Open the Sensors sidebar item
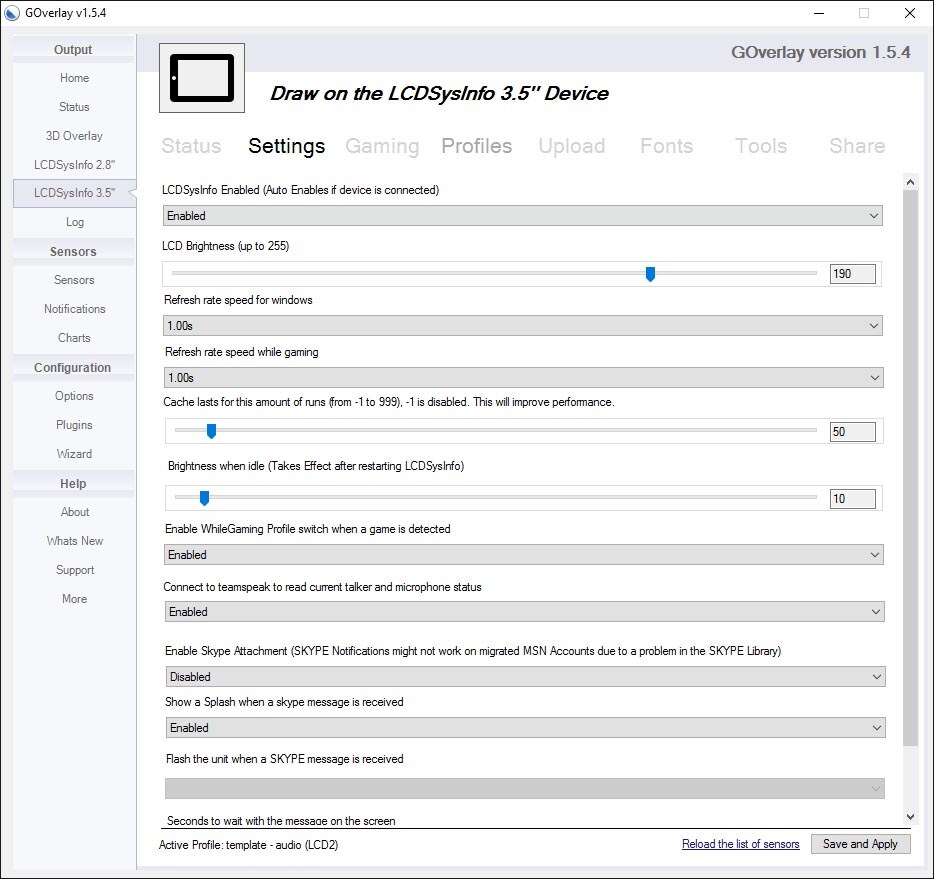Viewport: 934px width, 879px height. (x=74, y=280)
